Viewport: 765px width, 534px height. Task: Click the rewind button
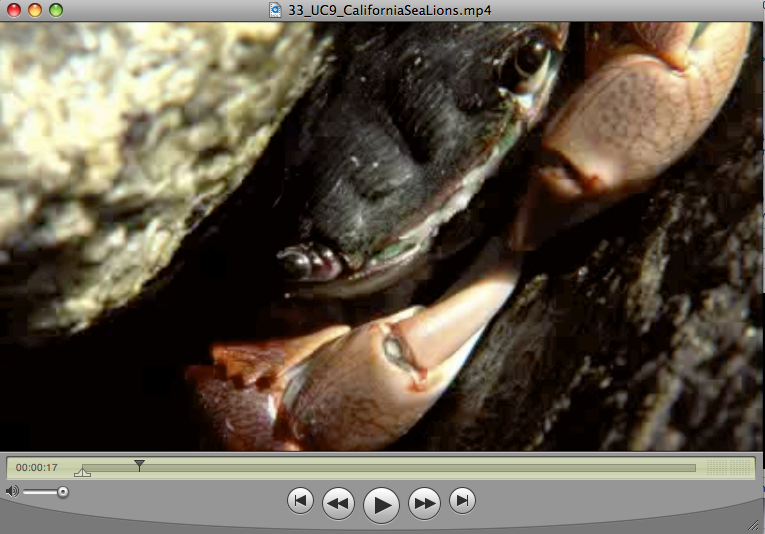point(339,503)
